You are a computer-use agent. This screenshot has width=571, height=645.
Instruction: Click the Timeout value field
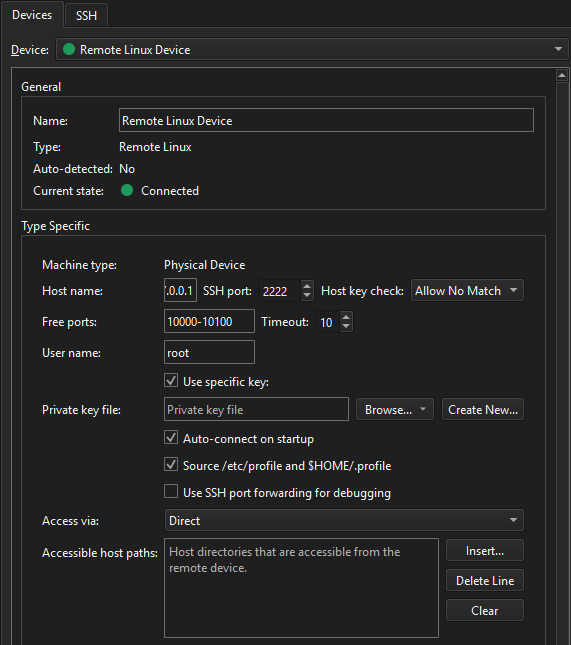[x=328, y=322]
